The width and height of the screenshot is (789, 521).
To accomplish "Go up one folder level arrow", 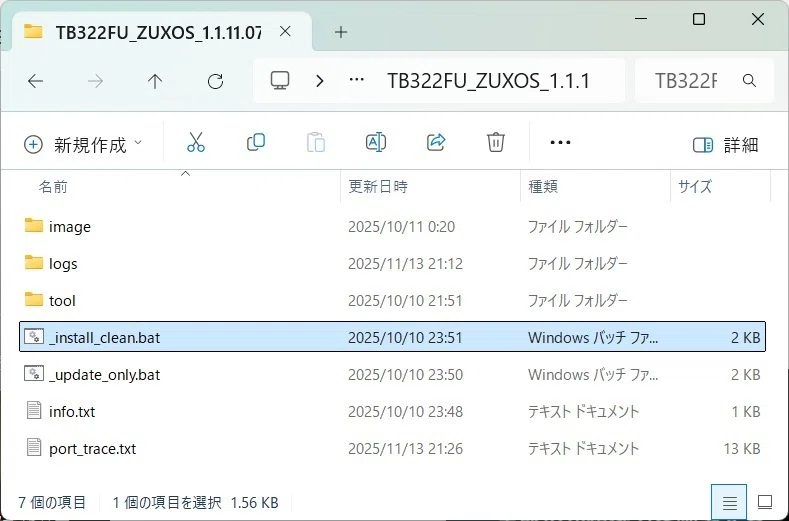I will coord(155,81).
